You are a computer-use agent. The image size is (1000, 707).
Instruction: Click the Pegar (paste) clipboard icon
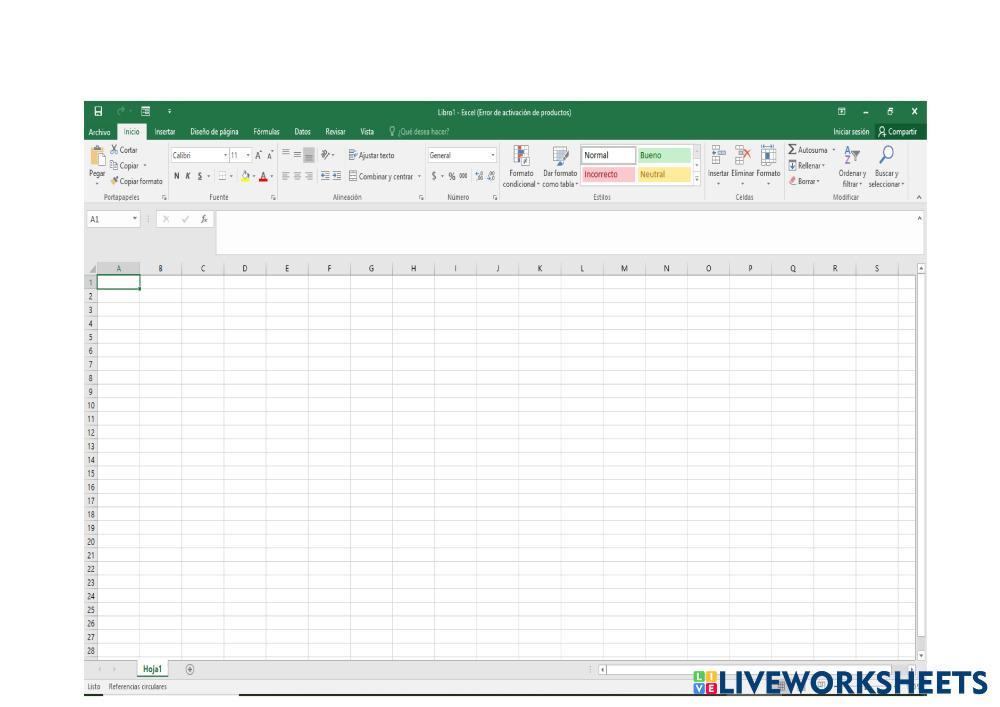pos(98,157)
